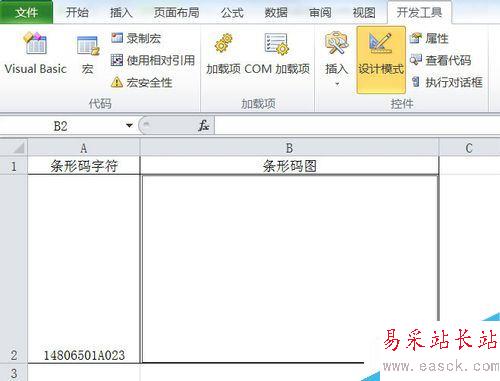The height and width of the screenshot is (381, 500).
Task: Switch to the 开始 tab
Action: (x=77, y=13)
